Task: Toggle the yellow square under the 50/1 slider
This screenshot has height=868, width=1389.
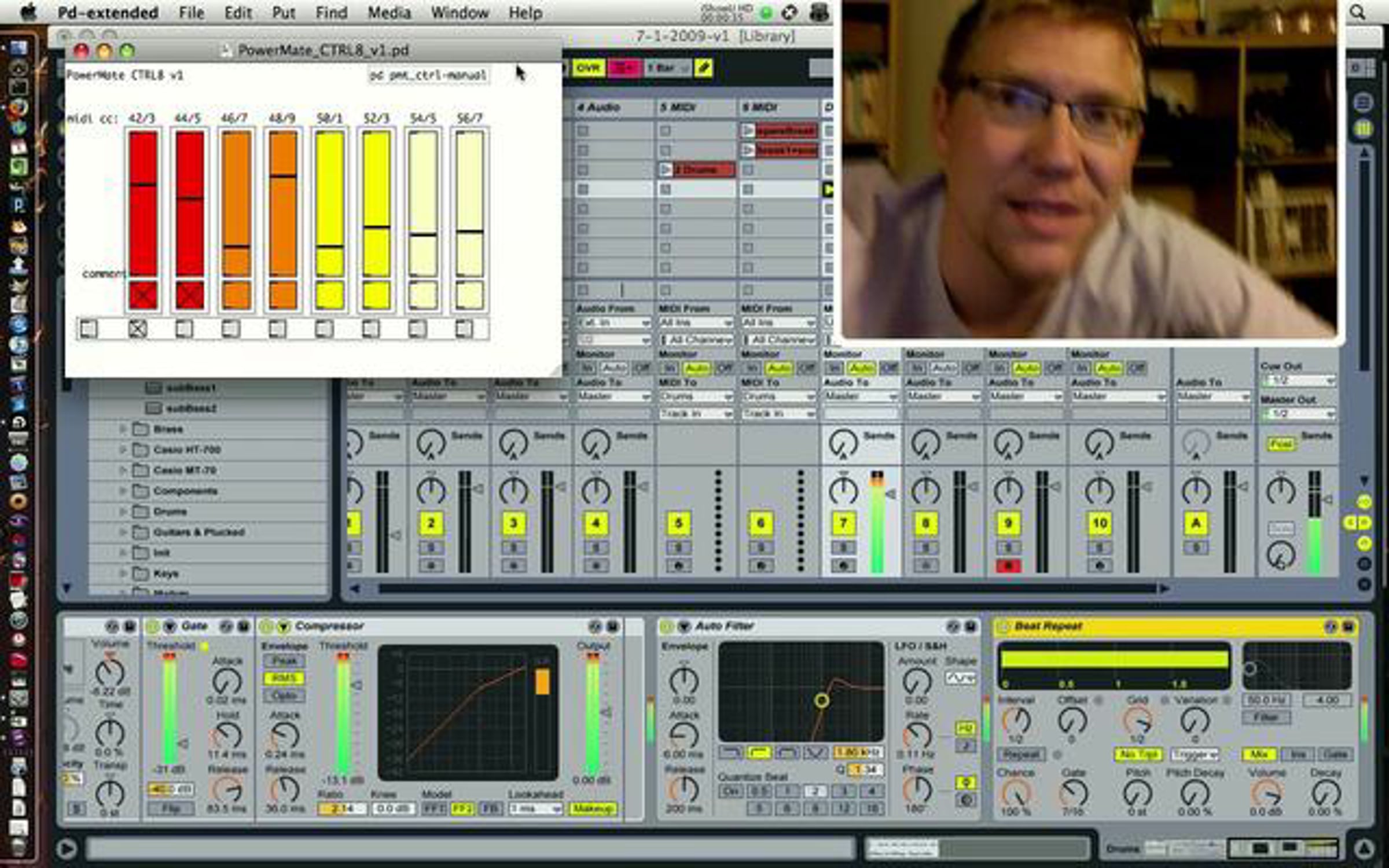Action: click(x=330, y=296)
